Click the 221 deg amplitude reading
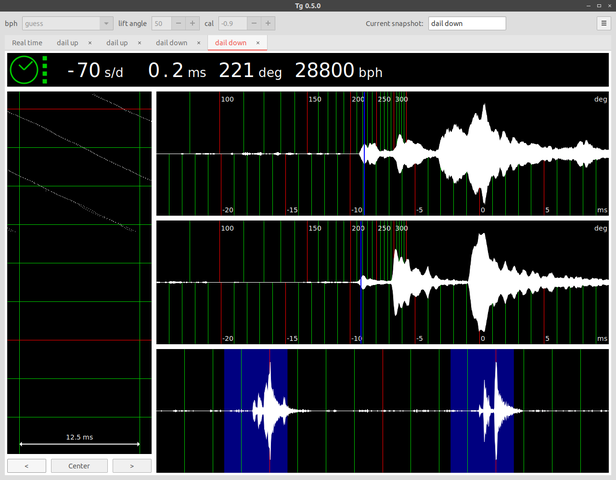This screenshot has width=616, height=480. point(250,71)
